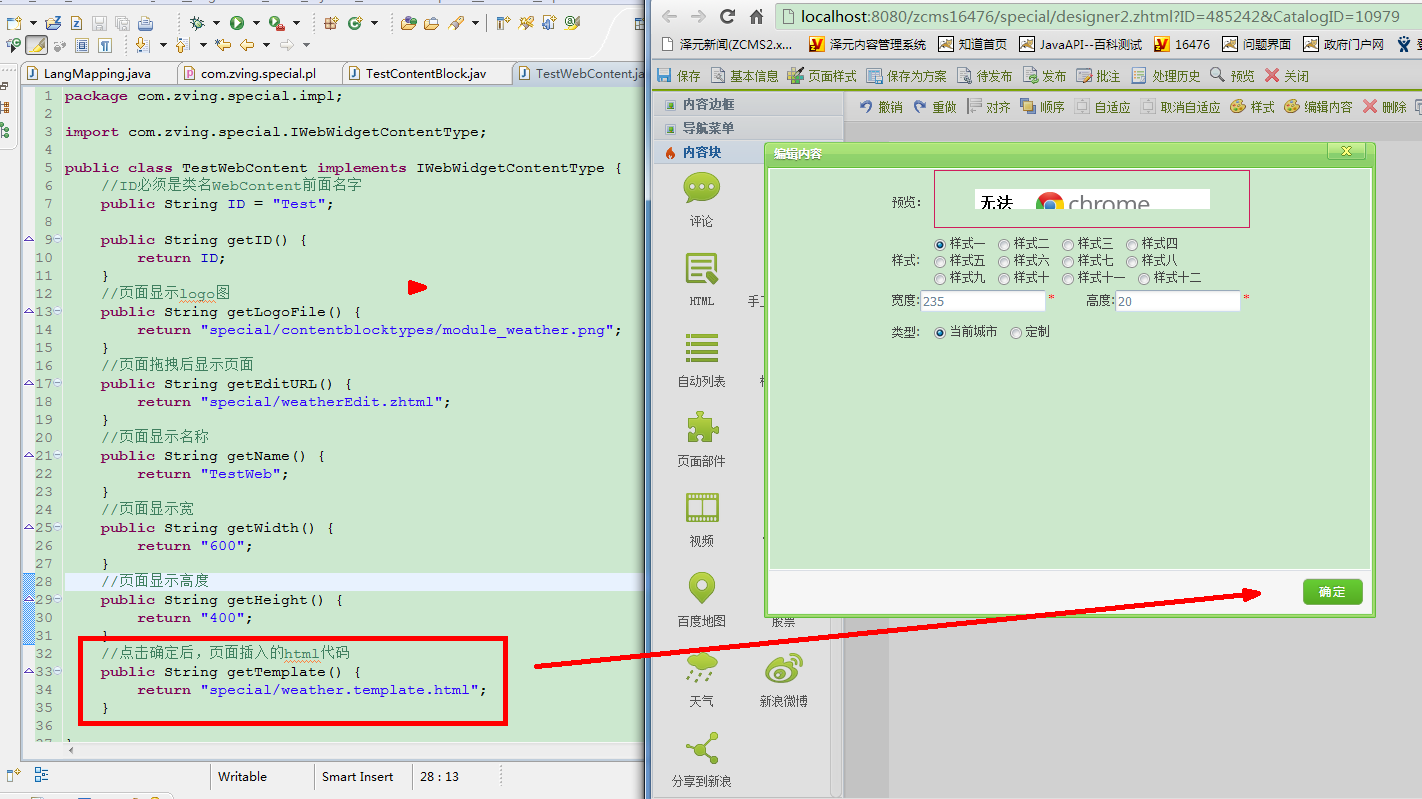
Task: Choose the 样式十二 style option
Action: (1146, 278)
